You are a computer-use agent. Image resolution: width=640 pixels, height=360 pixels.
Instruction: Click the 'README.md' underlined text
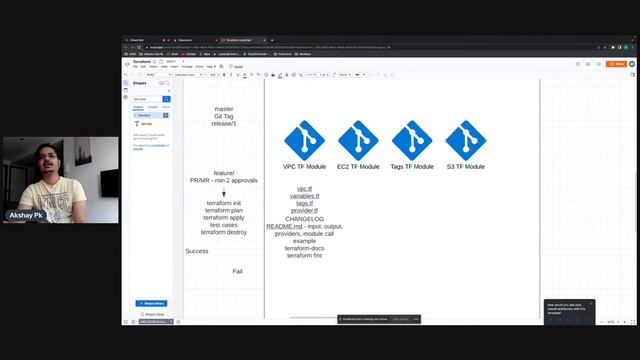coord(284,227)
